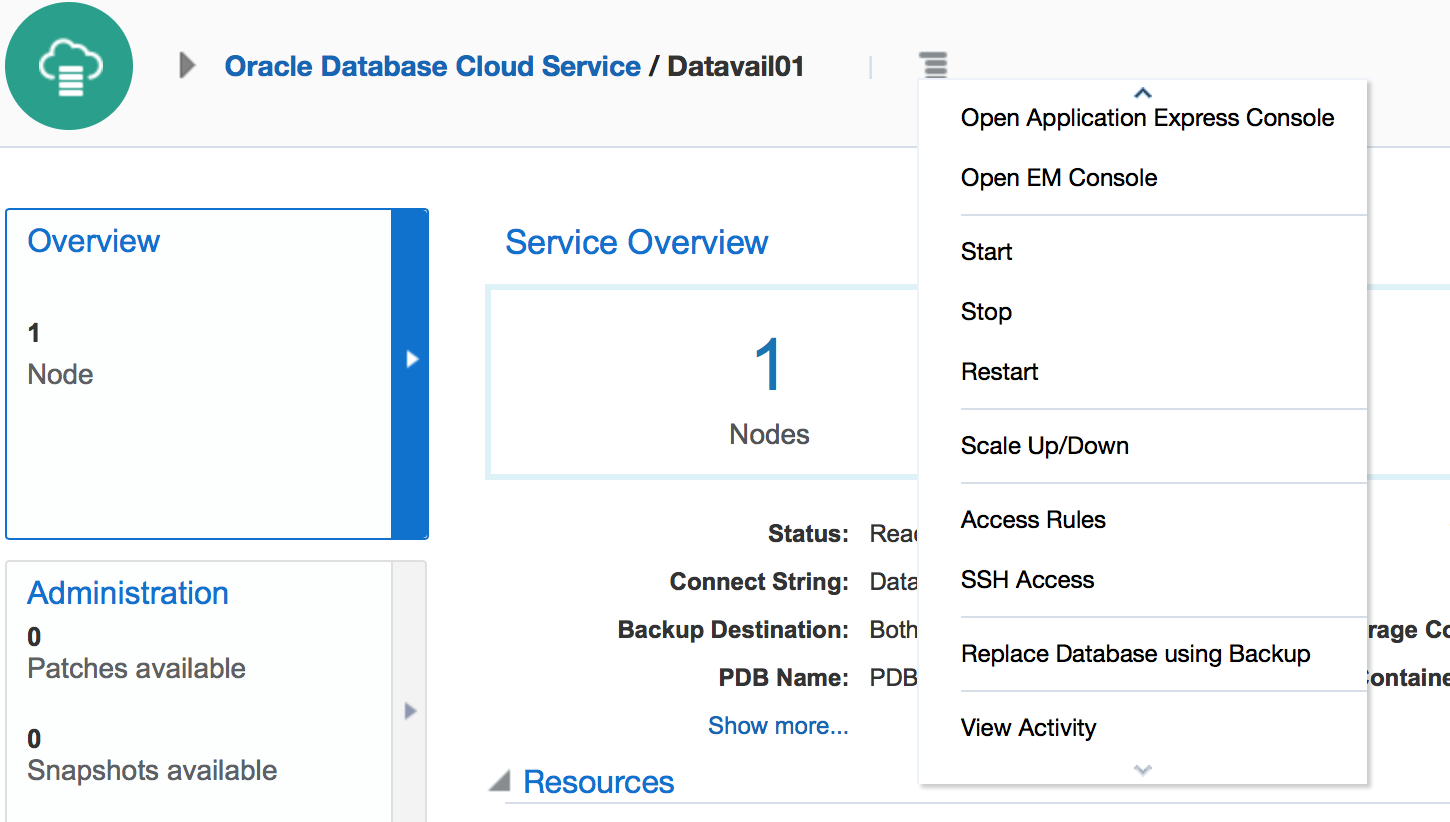Click Snapshots available text in Administration
Viewport: 1450px width, 822px height.
pyautogui.click(x=152, y=771)
